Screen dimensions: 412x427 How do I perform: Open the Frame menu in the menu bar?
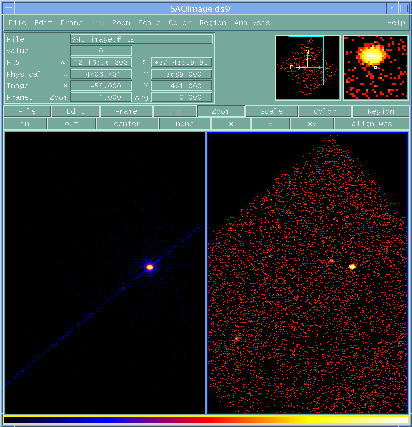click(71, 23)
